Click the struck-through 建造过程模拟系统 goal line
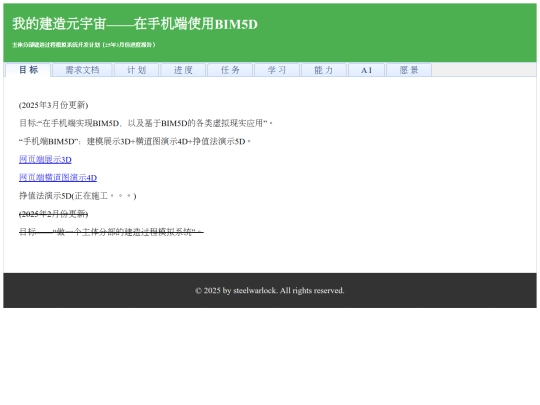Image resolution: width=540 pixels, height=405 pixels. (x=111, y=232)
